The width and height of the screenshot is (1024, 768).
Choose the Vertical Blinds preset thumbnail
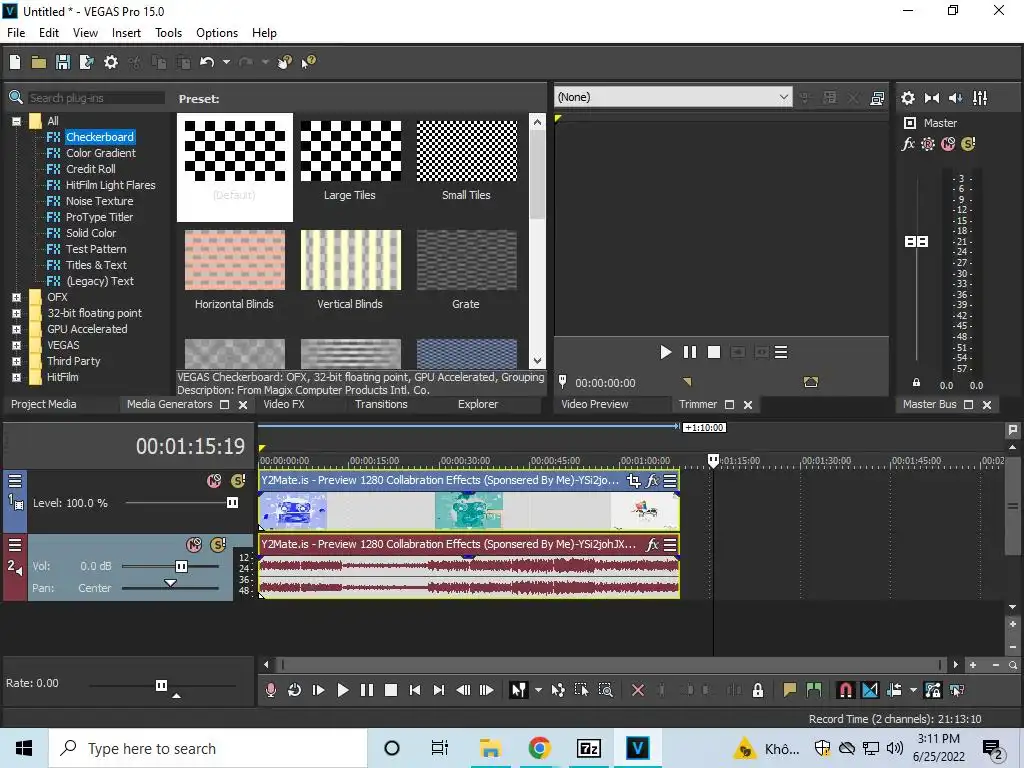coord(351,260)
